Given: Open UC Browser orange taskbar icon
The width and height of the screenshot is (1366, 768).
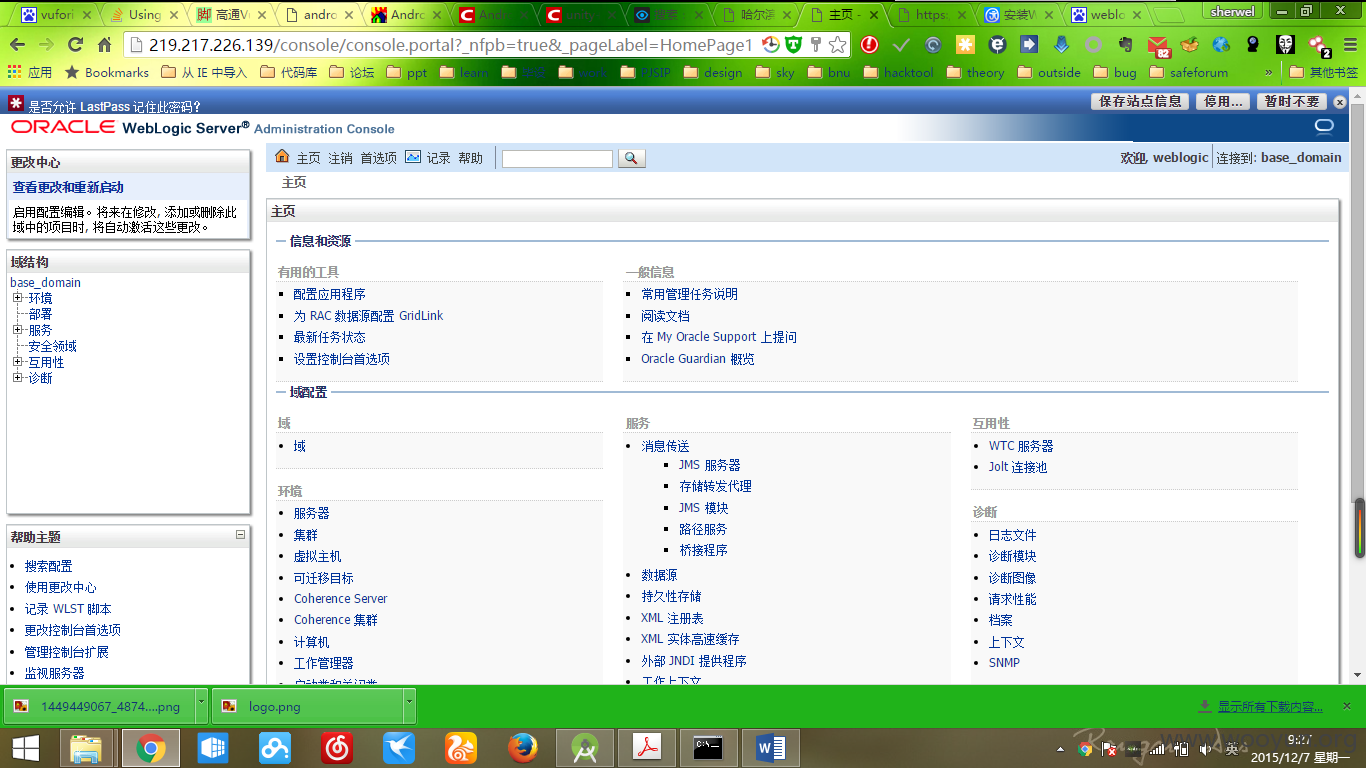Looking at the screenshot, I should [x=460, y=747].
